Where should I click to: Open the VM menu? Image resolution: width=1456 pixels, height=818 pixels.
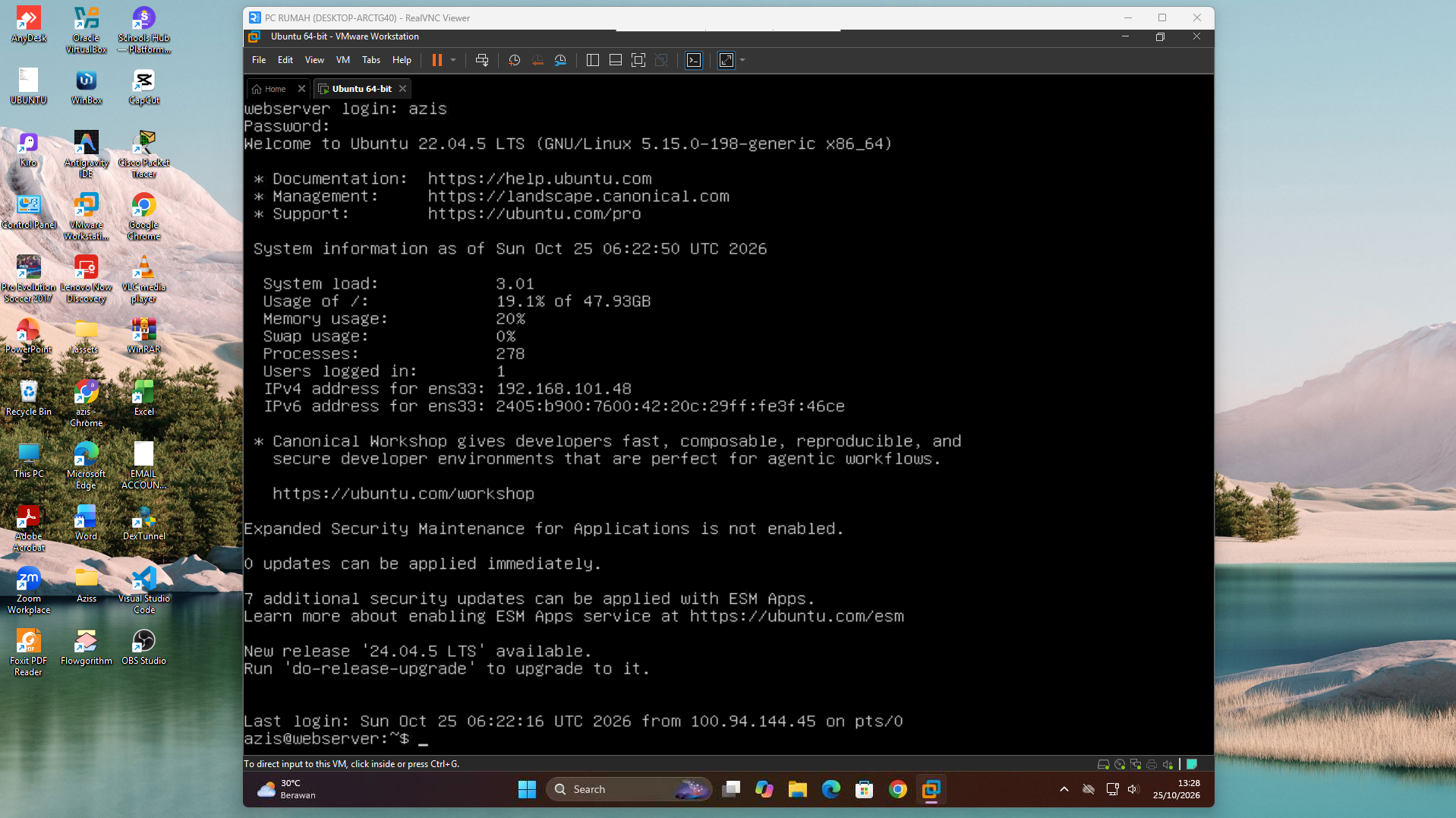(343, 60)
